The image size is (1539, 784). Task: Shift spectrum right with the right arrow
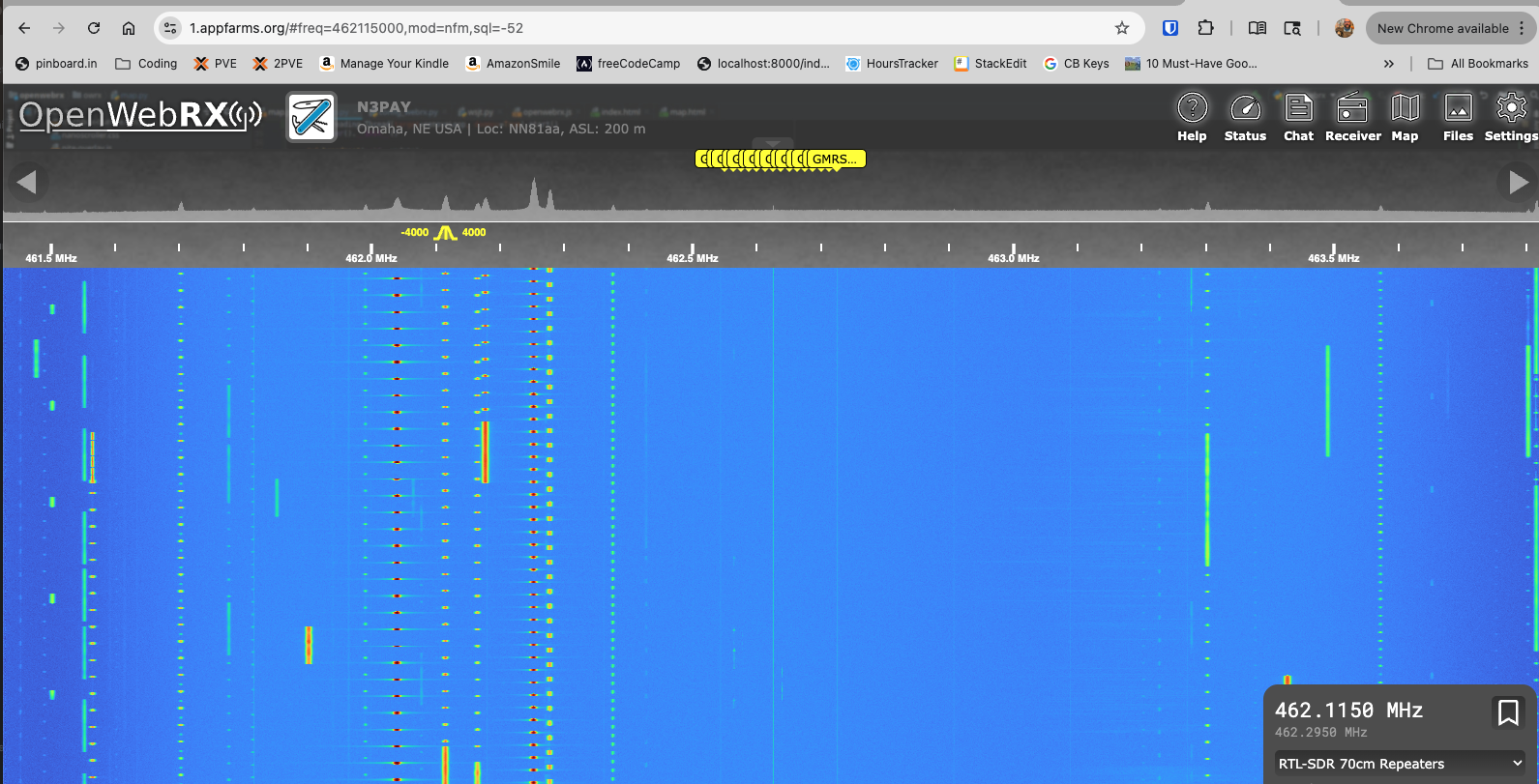click(x=1518, y=182)
